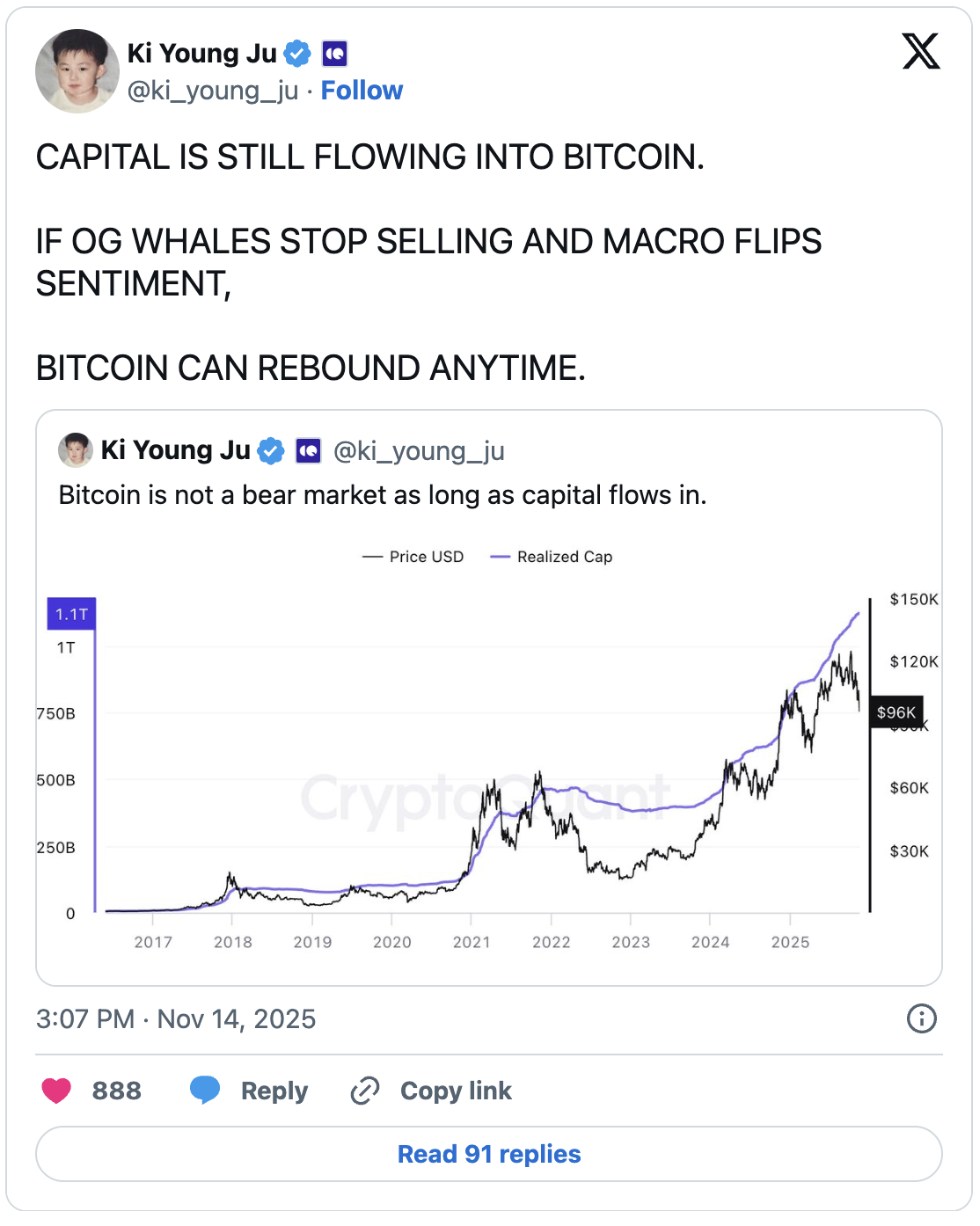Toggle Price USD legend entry
This screenshot has height=1226, width=980.
[413, 557]
